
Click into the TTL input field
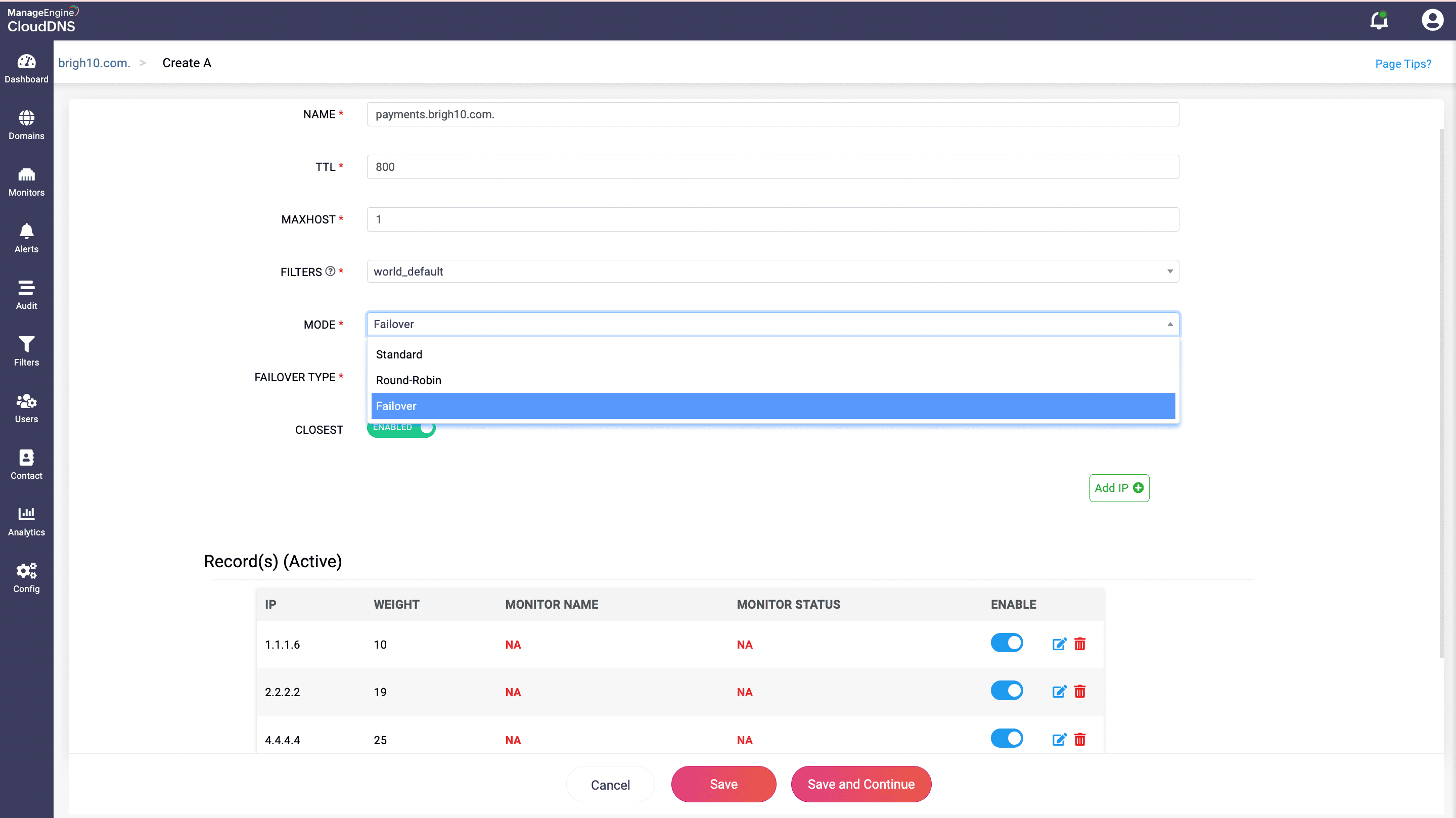[772, 167]
